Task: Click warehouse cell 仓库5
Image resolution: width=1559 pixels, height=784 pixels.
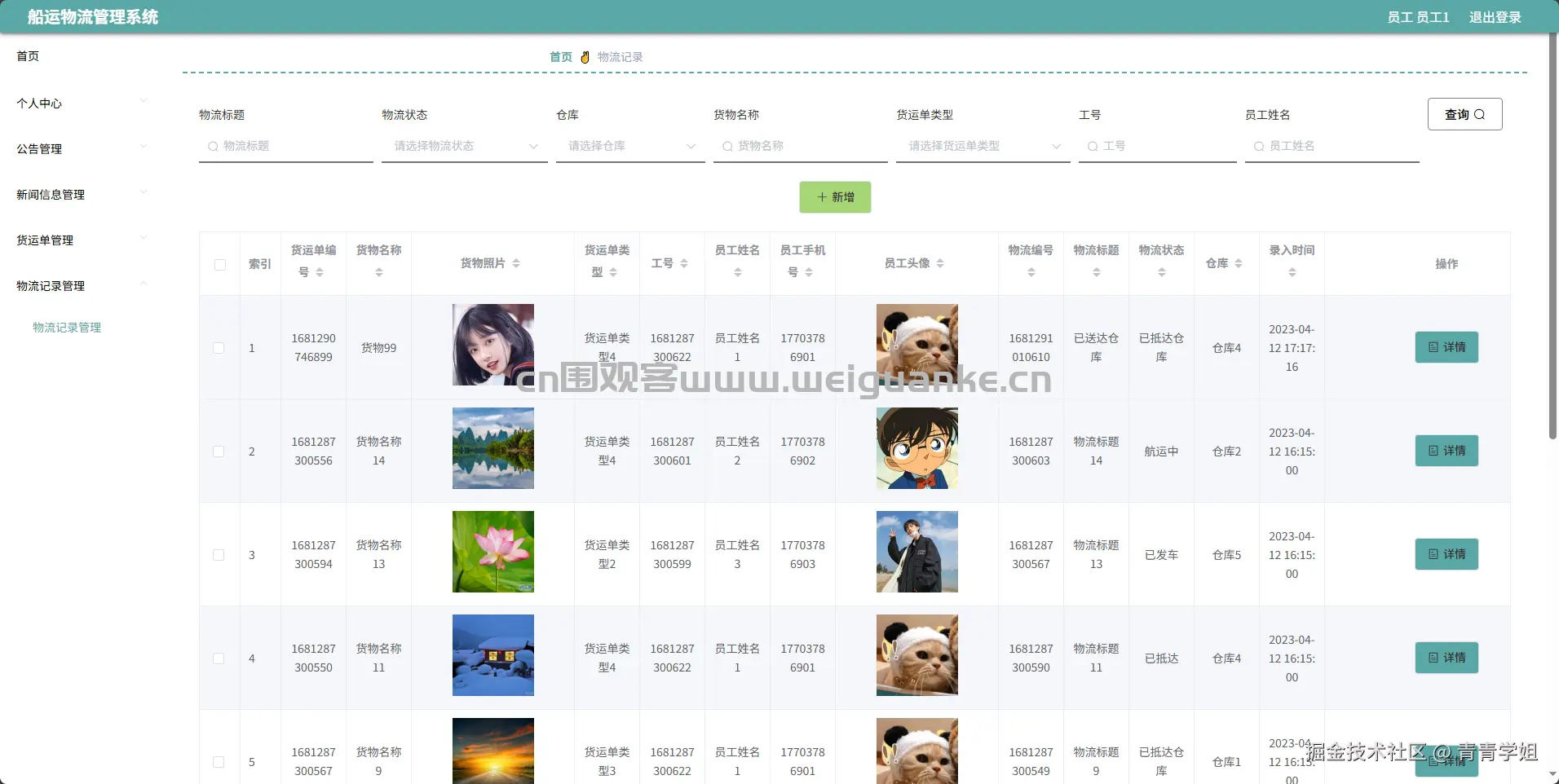Action: coord(1226,555)
